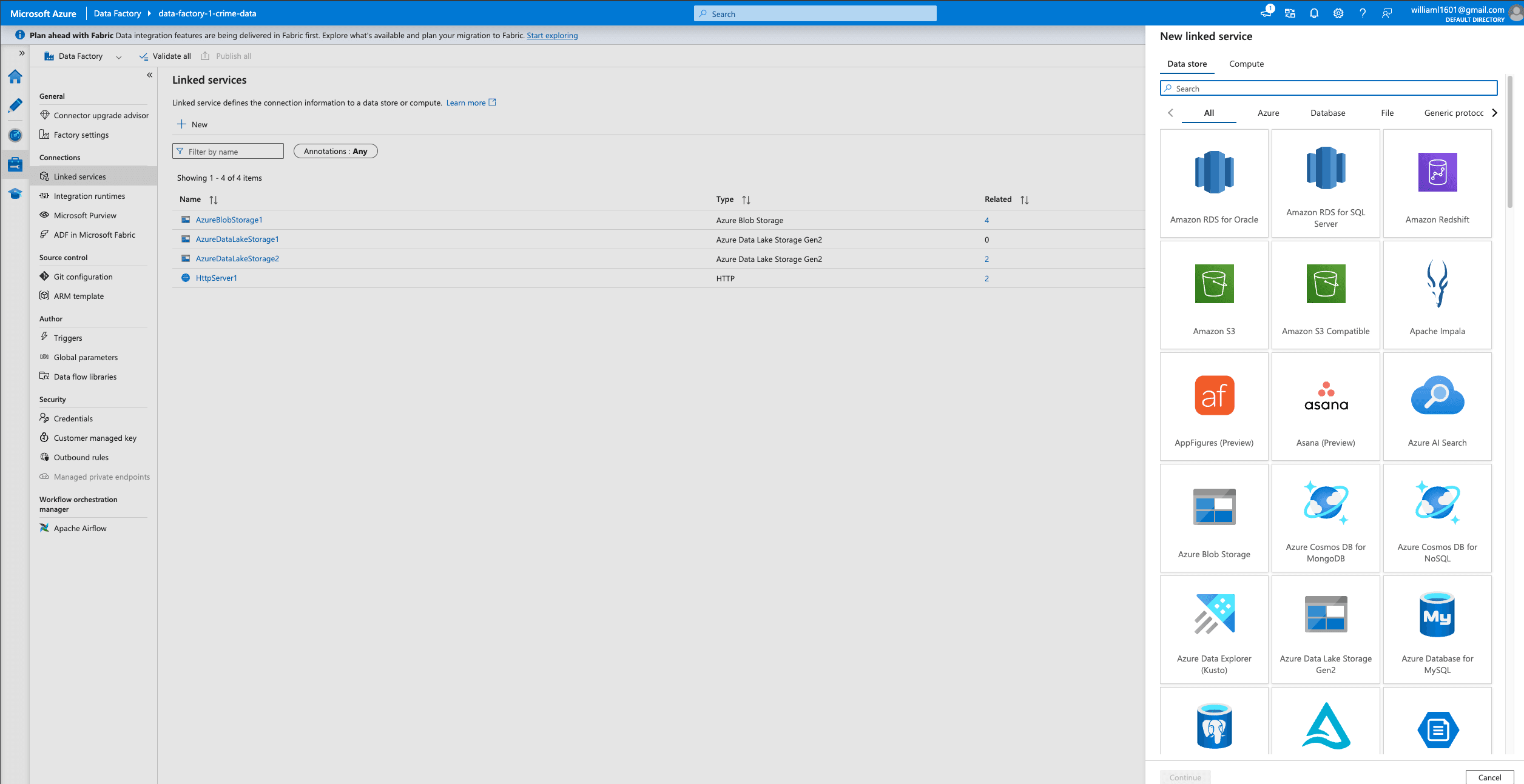Choose Amazon S3 connector
Viewport: 1524px width, 784px height.
[1213, 295]
